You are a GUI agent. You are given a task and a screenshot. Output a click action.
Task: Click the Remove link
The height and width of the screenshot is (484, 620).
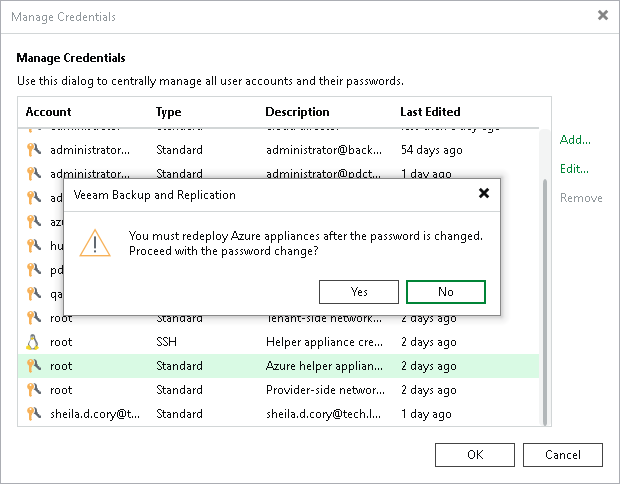click(x=581, y=198)
